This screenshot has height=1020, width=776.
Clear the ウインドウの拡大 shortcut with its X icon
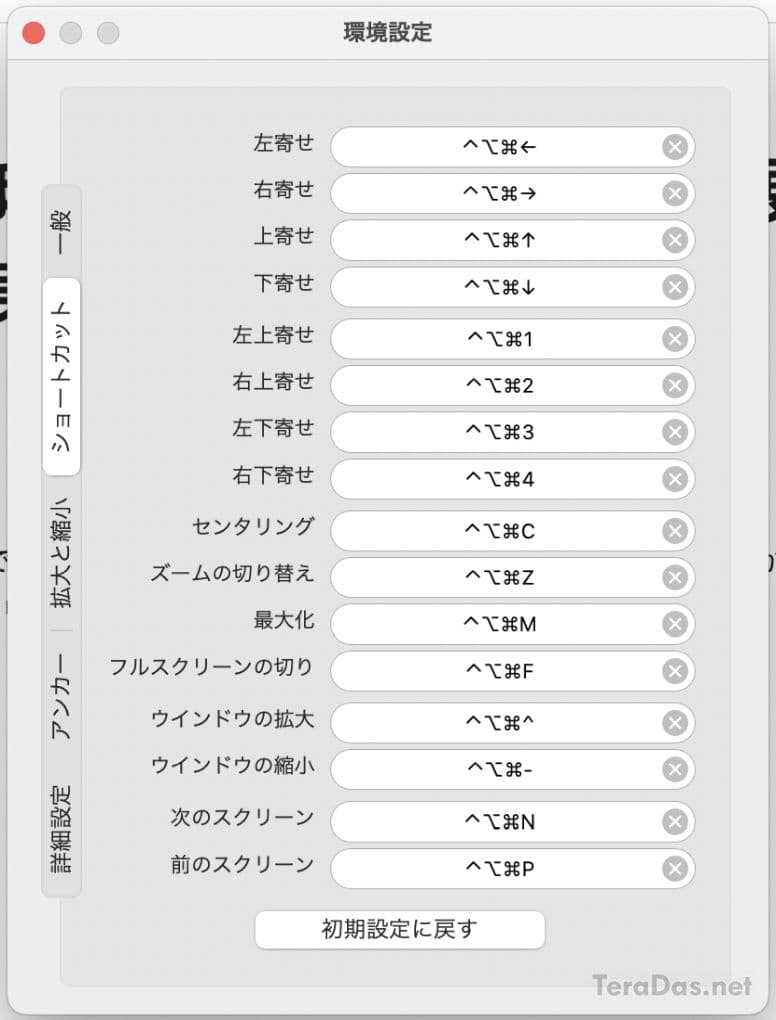[675, 723]
